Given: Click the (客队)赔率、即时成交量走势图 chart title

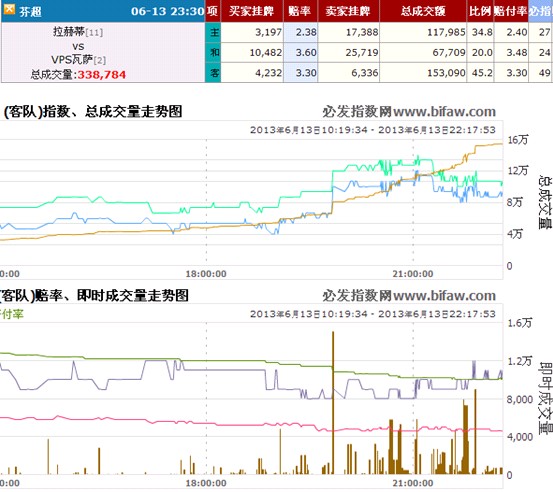Looking at the screenshot, I should (94, 296).
